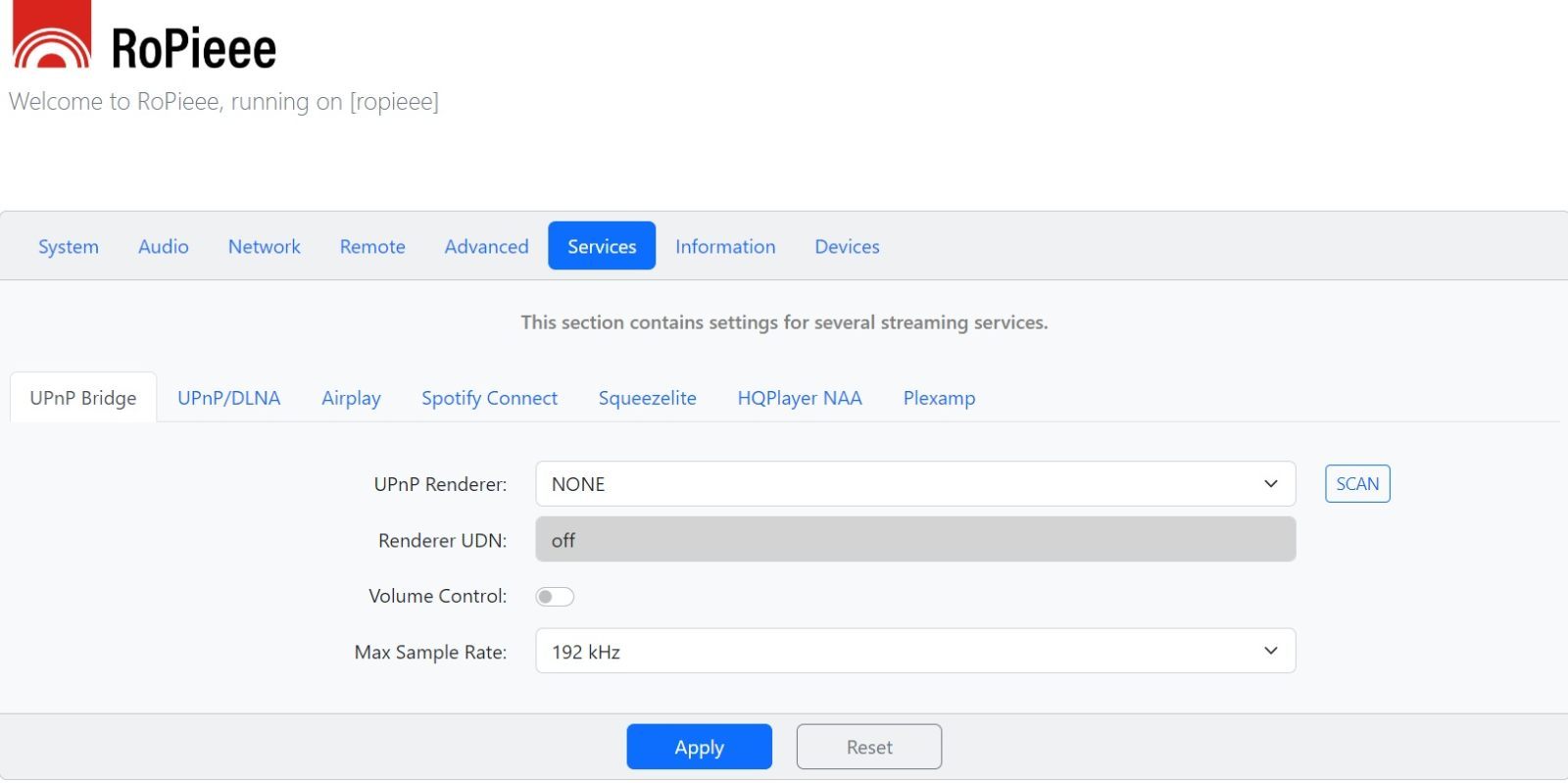Viewport: 1568px width, 783px height.
Task: Switch to the UPnP/DLNA sub-tab
Action: pyautogui.click(x=229, y=398)
